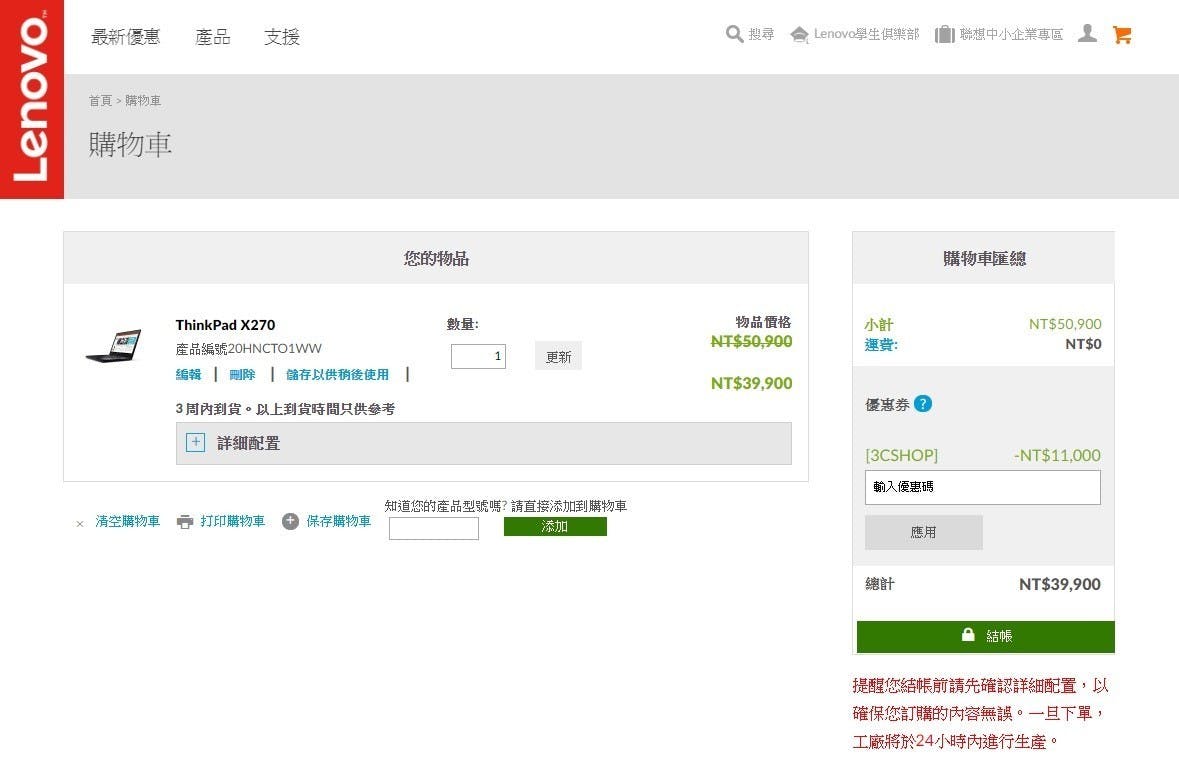Click the ThinkPad X270 product thumbnail
Screen dimensions: 1179x758
[x=114, y=345]
